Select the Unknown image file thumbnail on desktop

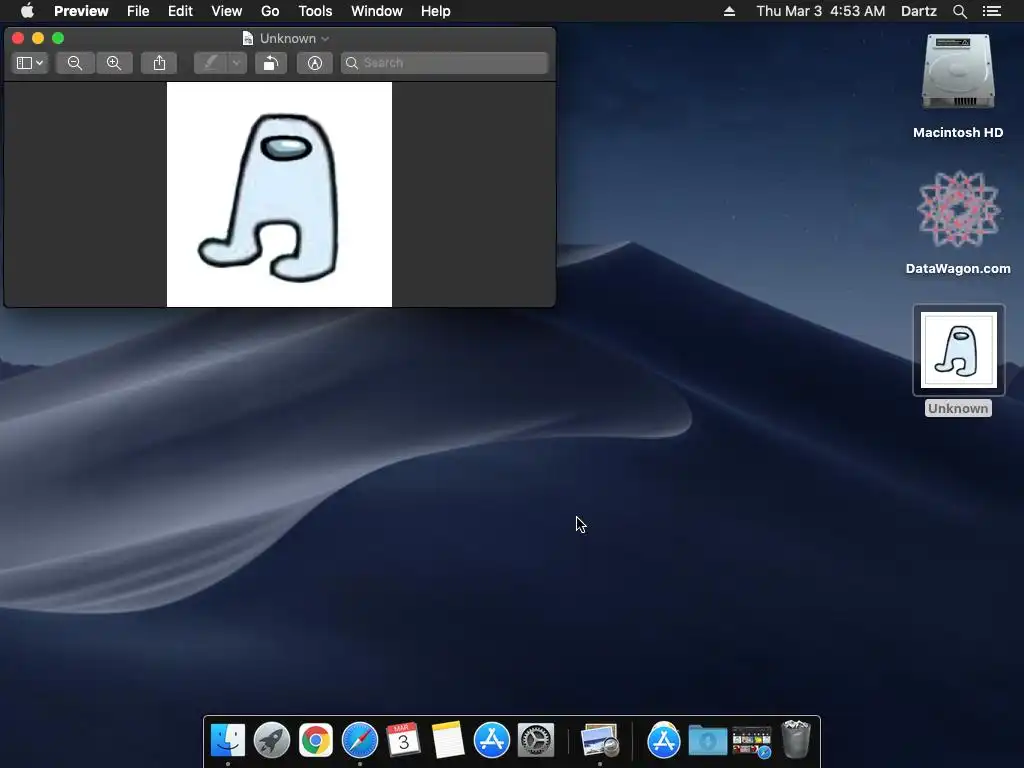point(959,350)
